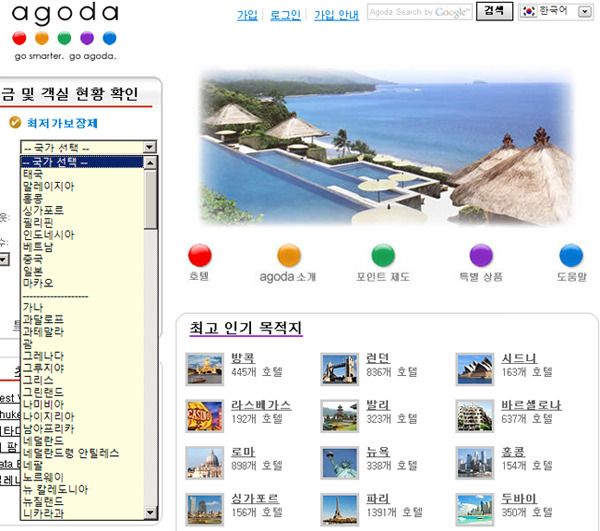Select 태국 from the country list

pyautogui.click(x=82, y=174)
